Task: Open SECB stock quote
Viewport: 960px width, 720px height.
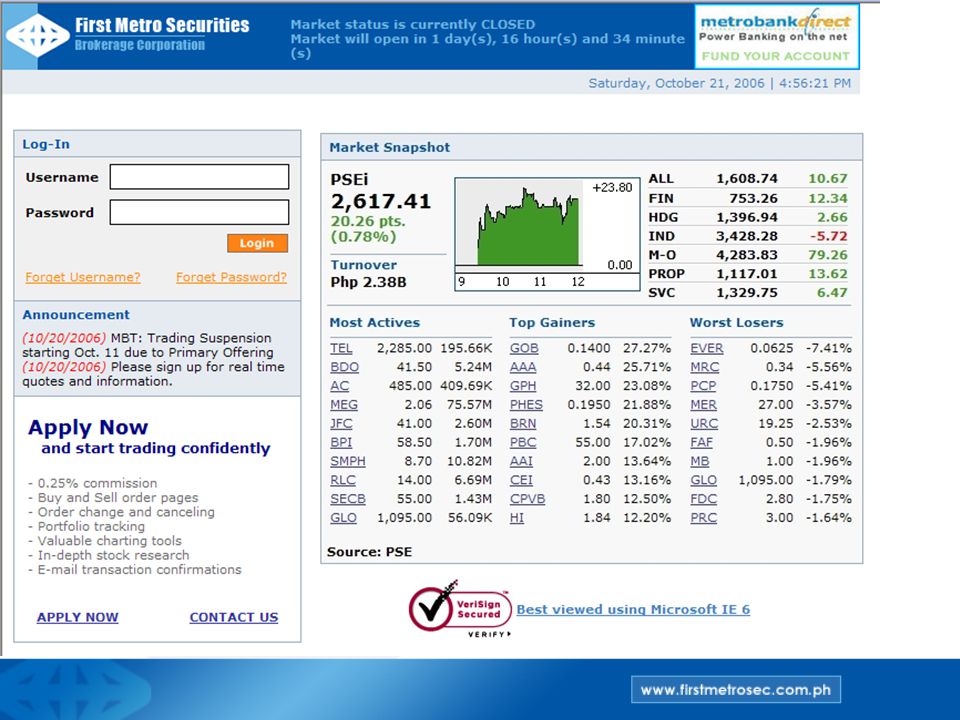Action: (x=348, y=500)
